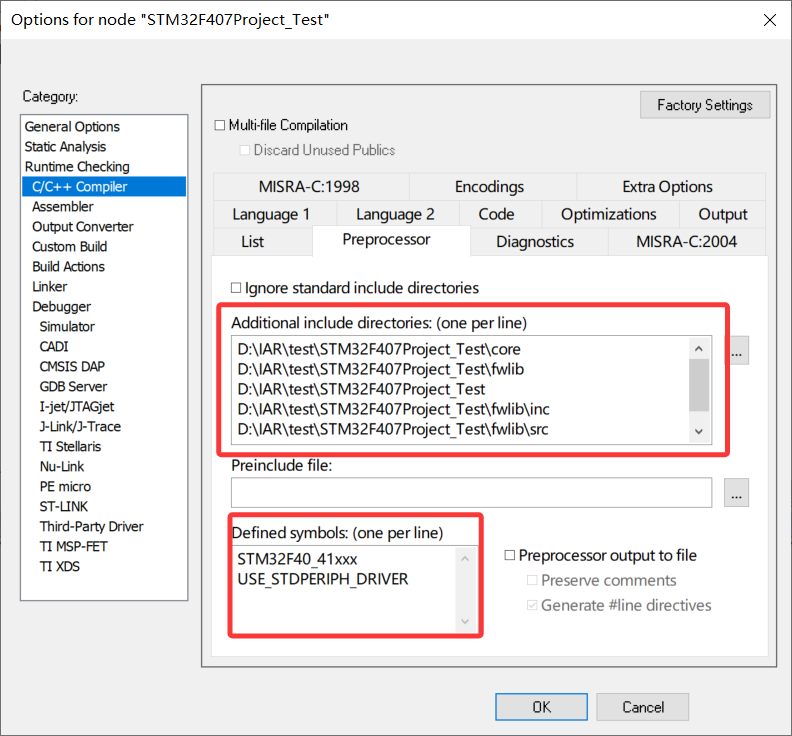
Task: Click include directories scrollbar thumb
Action: 699,385
